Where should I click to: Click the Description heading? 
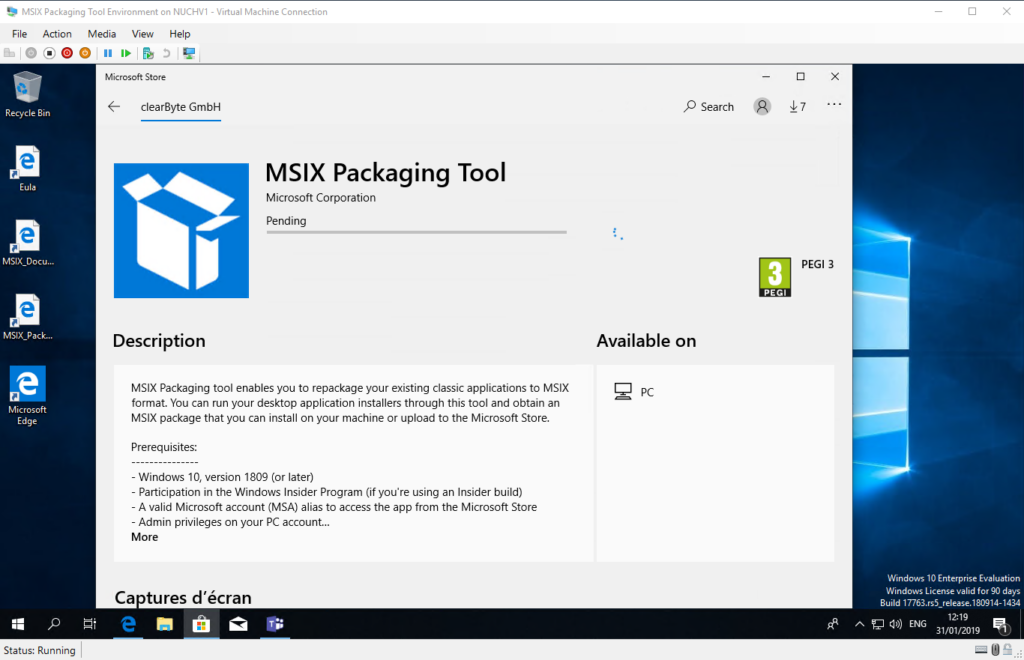159,341
